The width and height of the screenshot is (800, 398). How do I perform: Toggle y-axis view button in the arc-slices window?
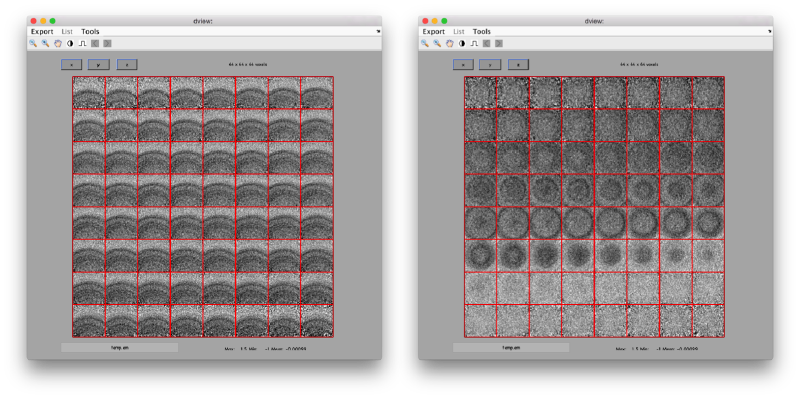point(99,64)
